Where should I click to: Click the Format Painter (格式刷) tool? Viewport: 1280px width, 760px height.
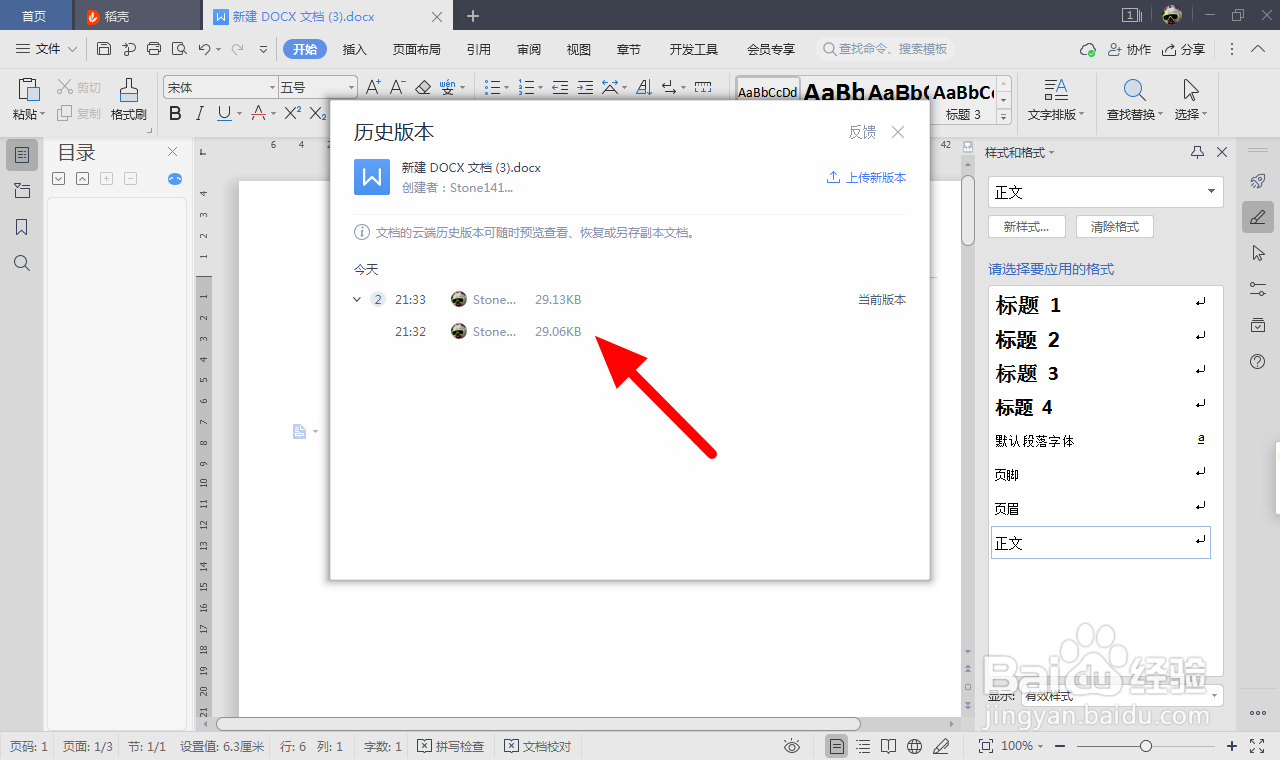coord(128,100)
